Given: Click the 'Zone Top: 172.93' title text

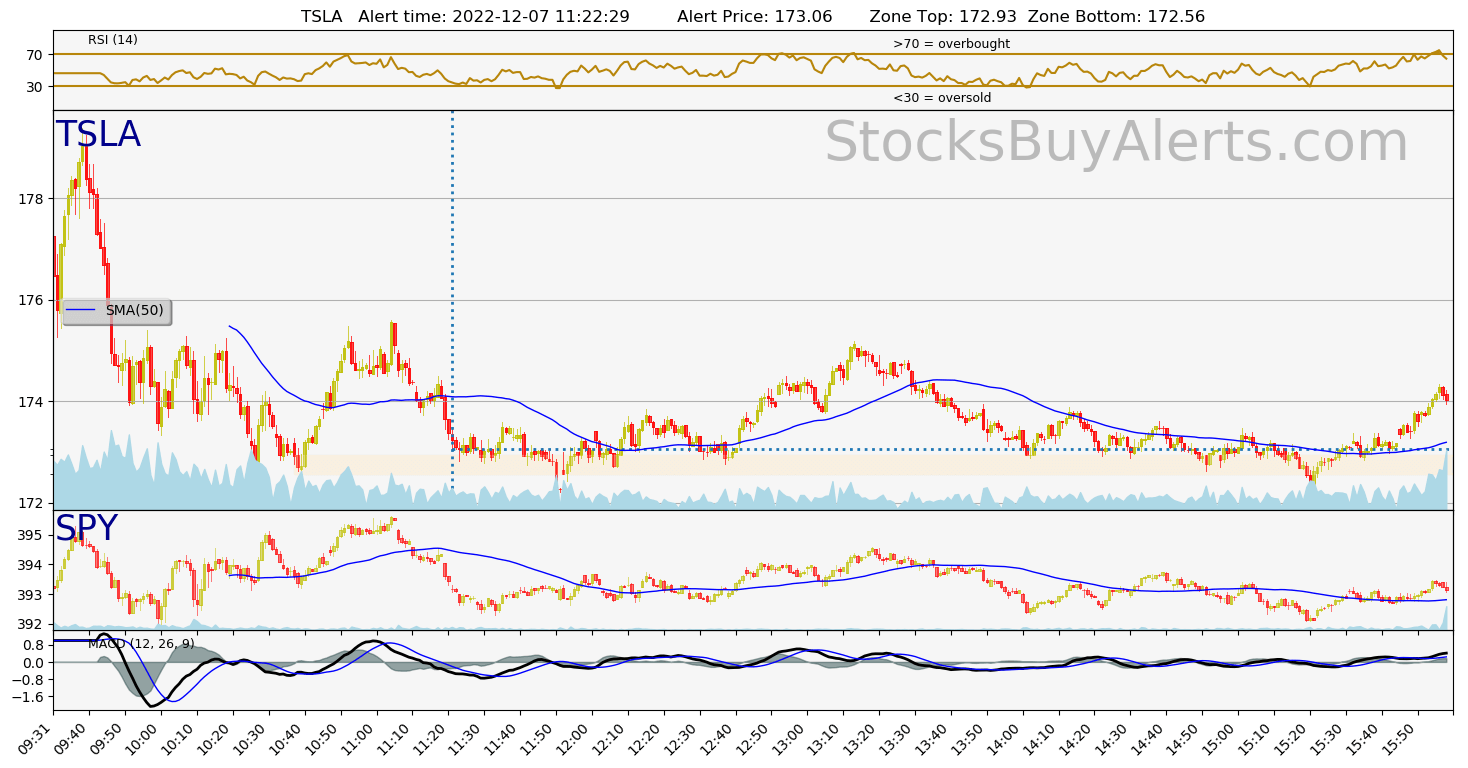Looking at the screenshot, I should pyautogui.click(x=944, y=17).
